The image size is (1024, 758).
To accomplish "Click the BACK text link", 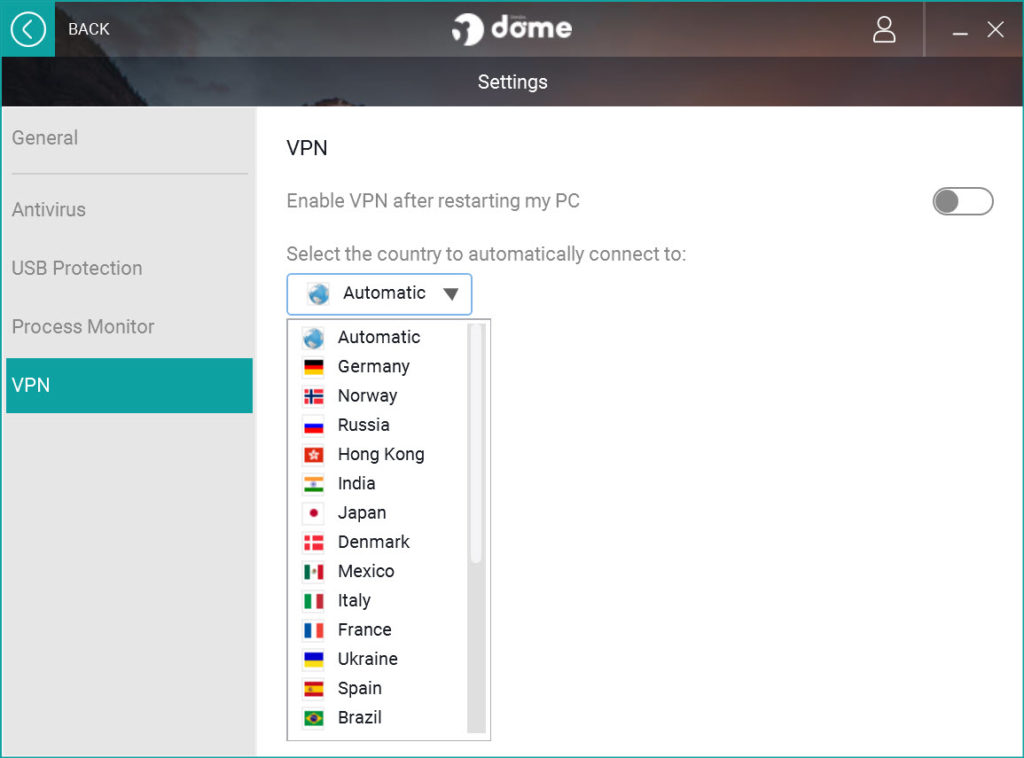I will coord(89,29).
